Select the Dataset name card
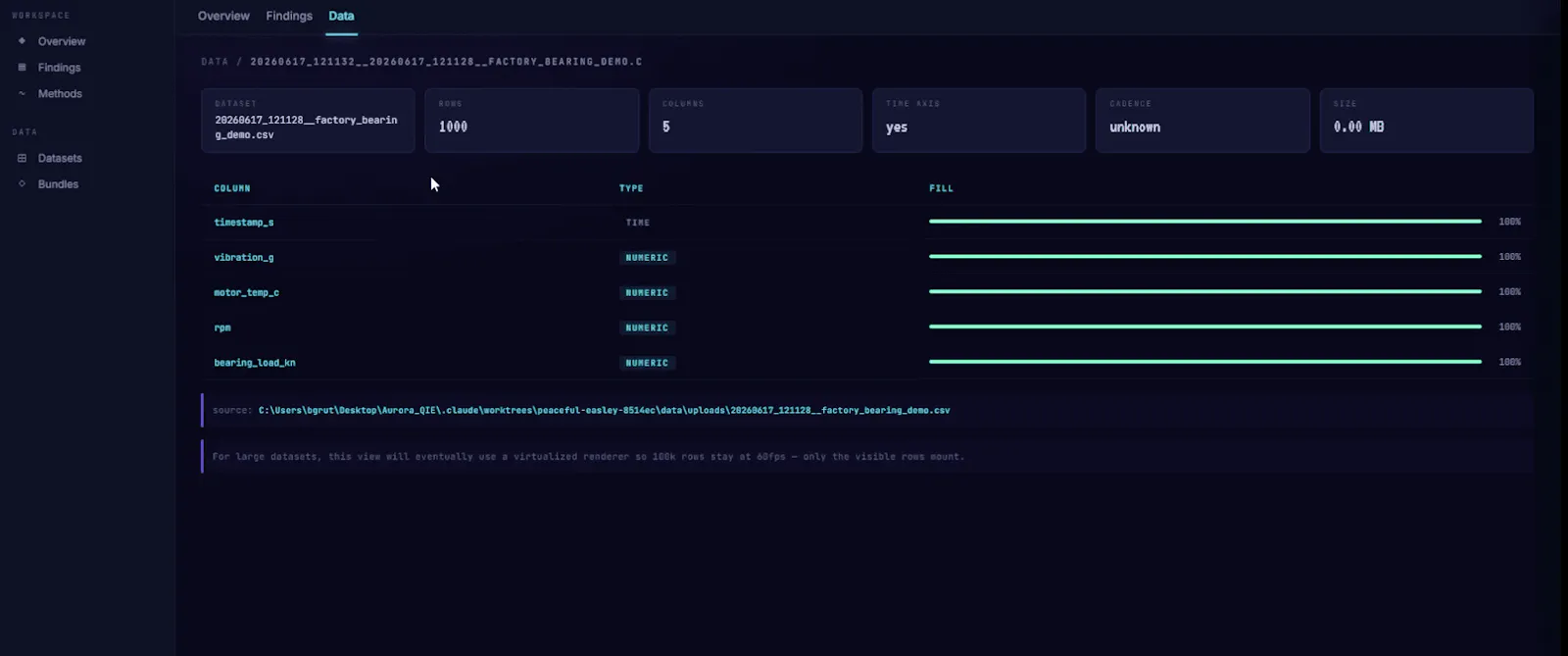1568x656 pixels. point(308,121)
